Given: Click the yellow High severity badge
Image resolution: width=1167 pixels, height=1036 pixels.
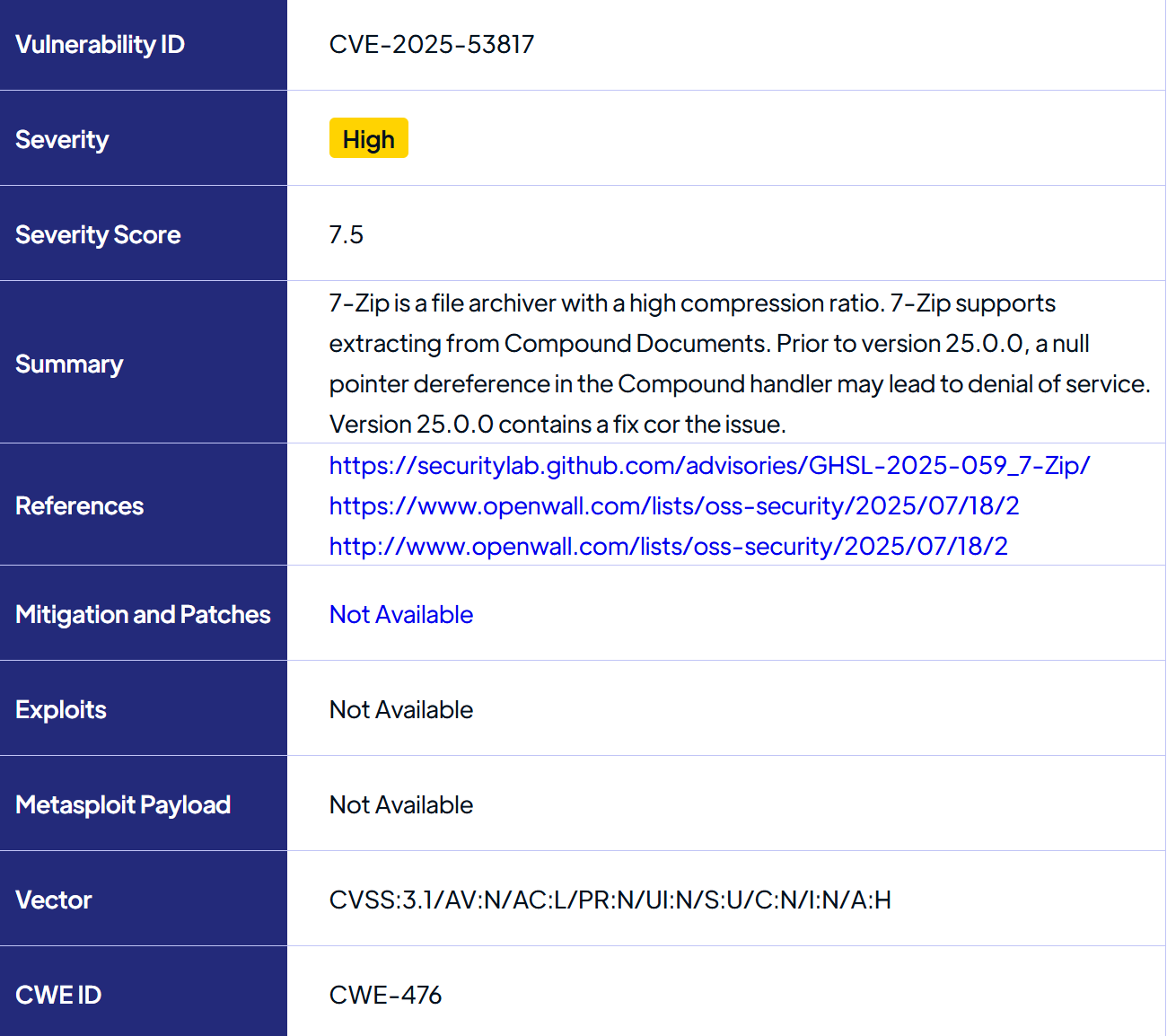Looking at the screenshot, I should pyautogui.click(x=369, y=138).
